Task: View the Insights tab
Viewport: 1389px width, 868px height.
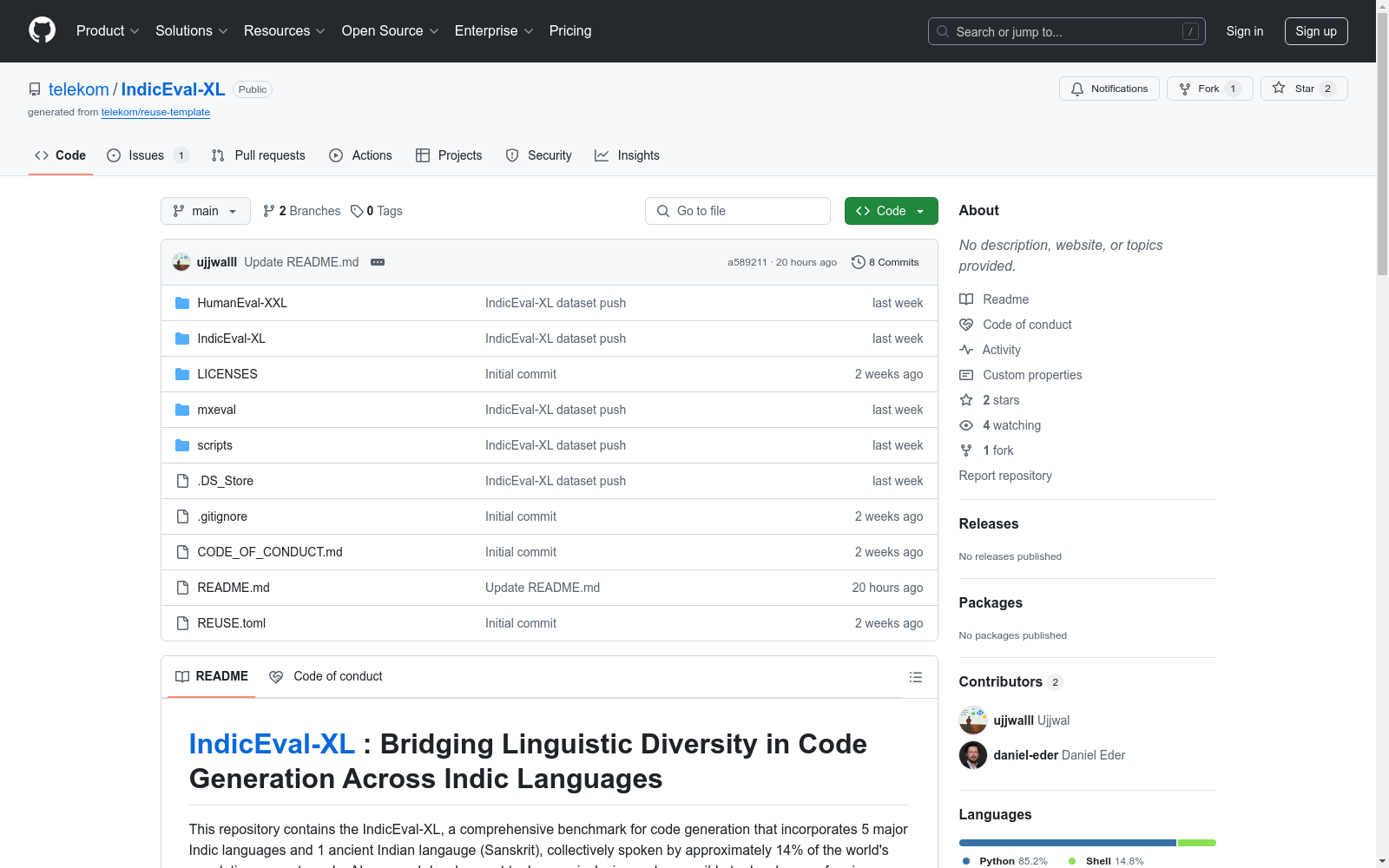Action: click(628, 155)
